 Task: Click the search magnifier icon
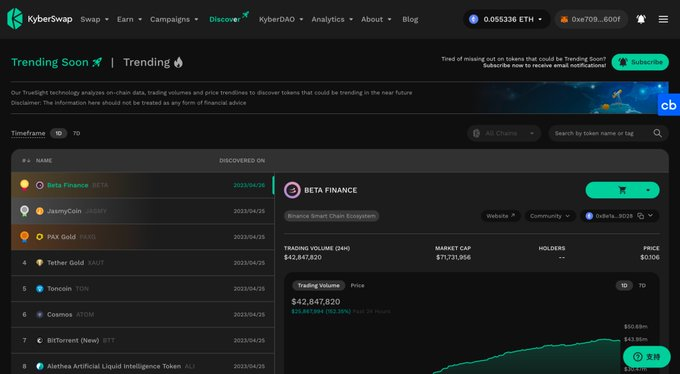click(657, 133)
